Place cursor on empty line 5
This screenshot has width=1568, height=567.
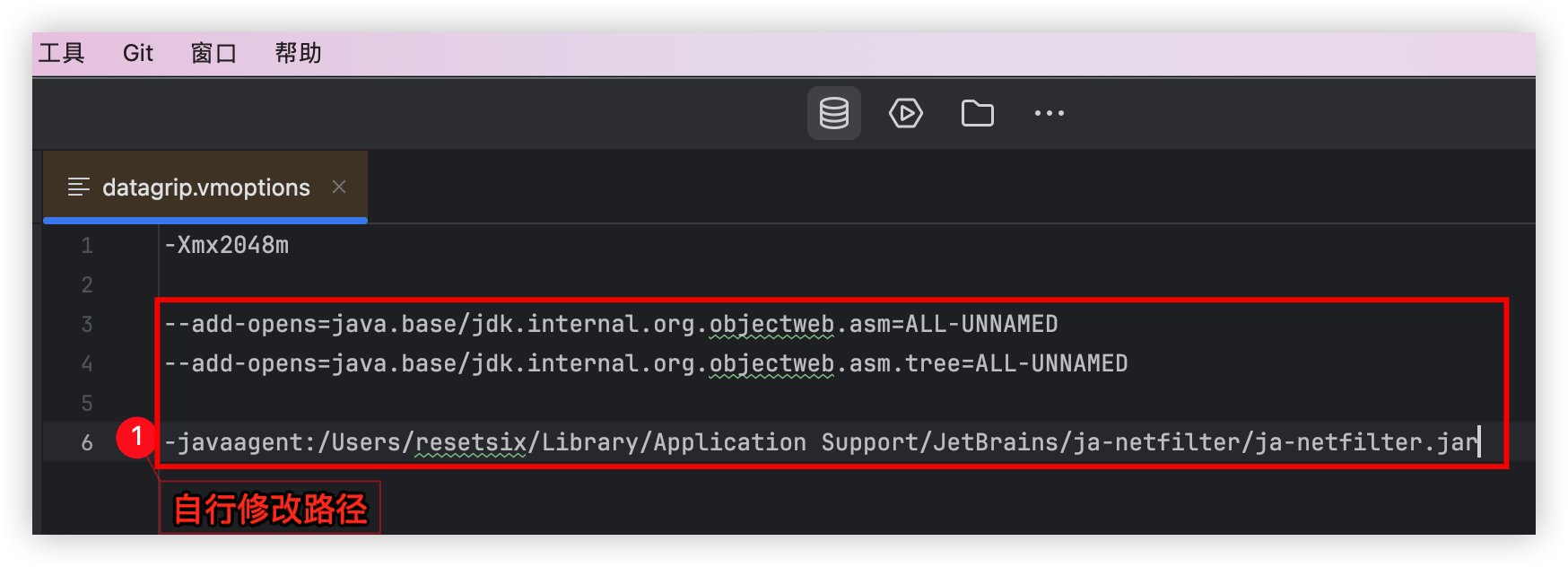(x=538, y=403)
